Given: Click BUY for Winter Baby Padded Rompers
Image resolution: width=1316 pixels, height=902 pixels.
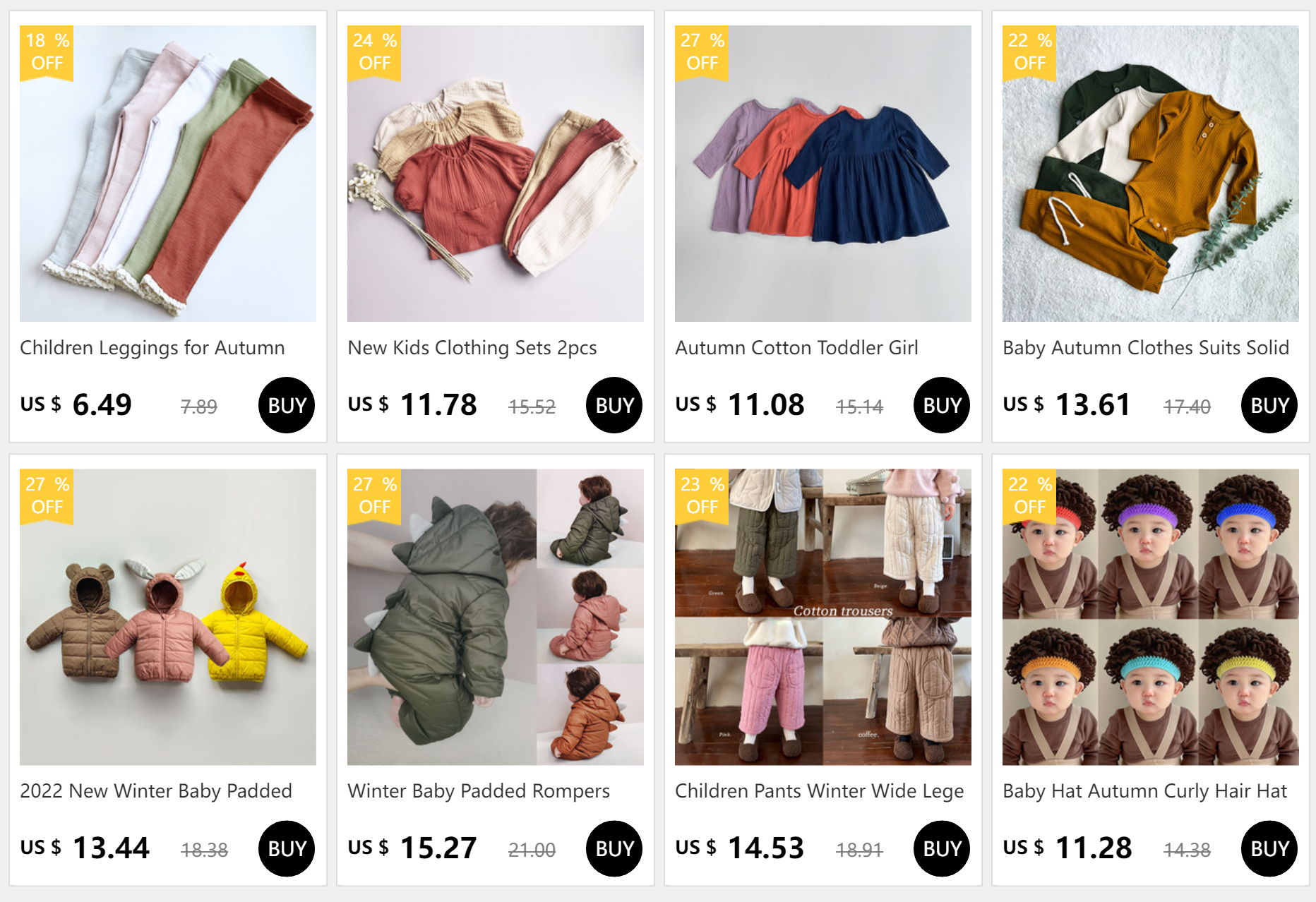Looking at the screenshot, I should click(x=614, y=848).
